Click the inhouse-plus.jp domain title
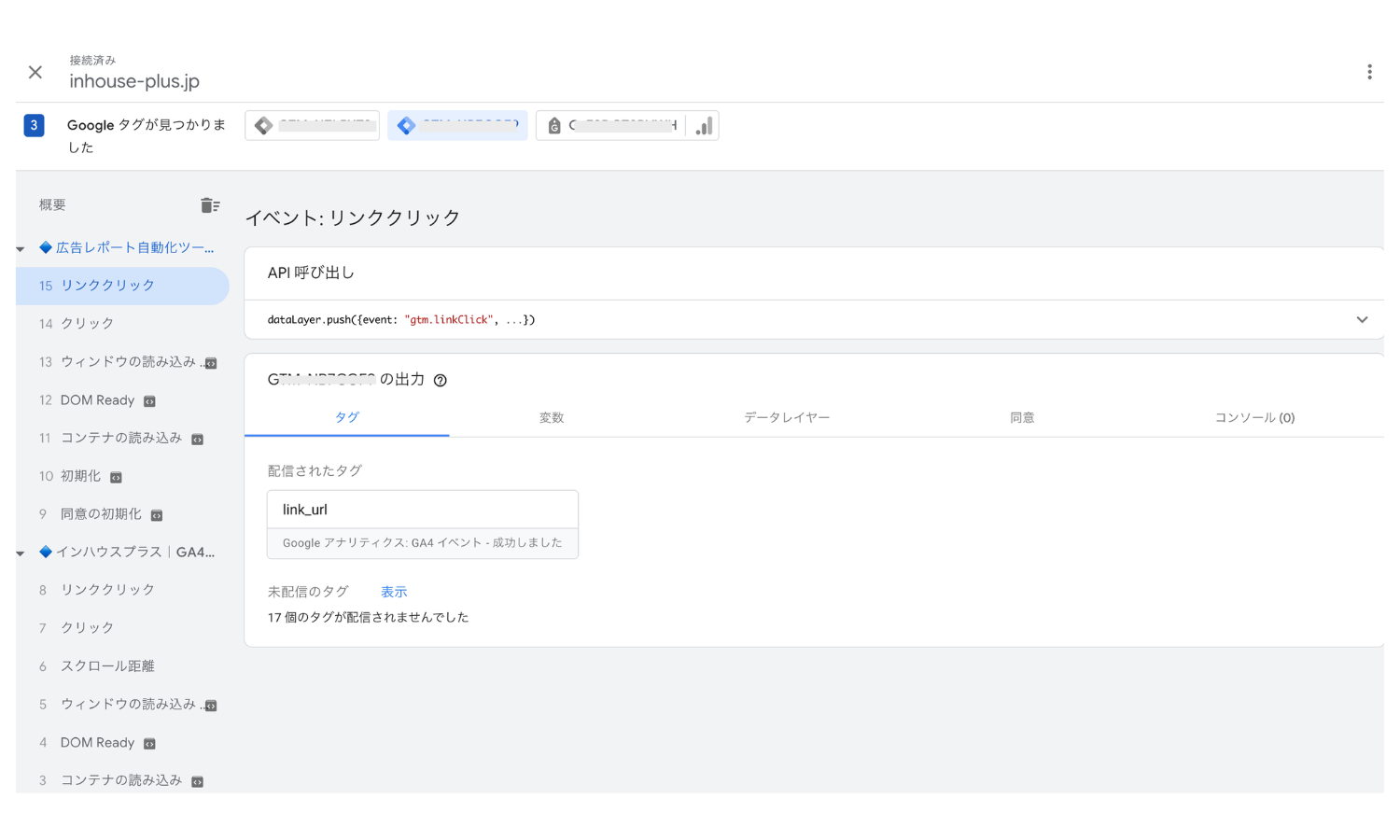 [134, 81]
